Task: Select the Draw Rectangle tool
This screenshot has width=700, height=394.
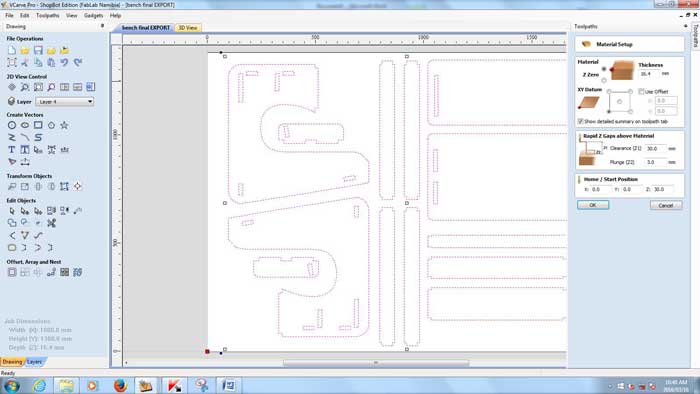Action: coord(38,125)
